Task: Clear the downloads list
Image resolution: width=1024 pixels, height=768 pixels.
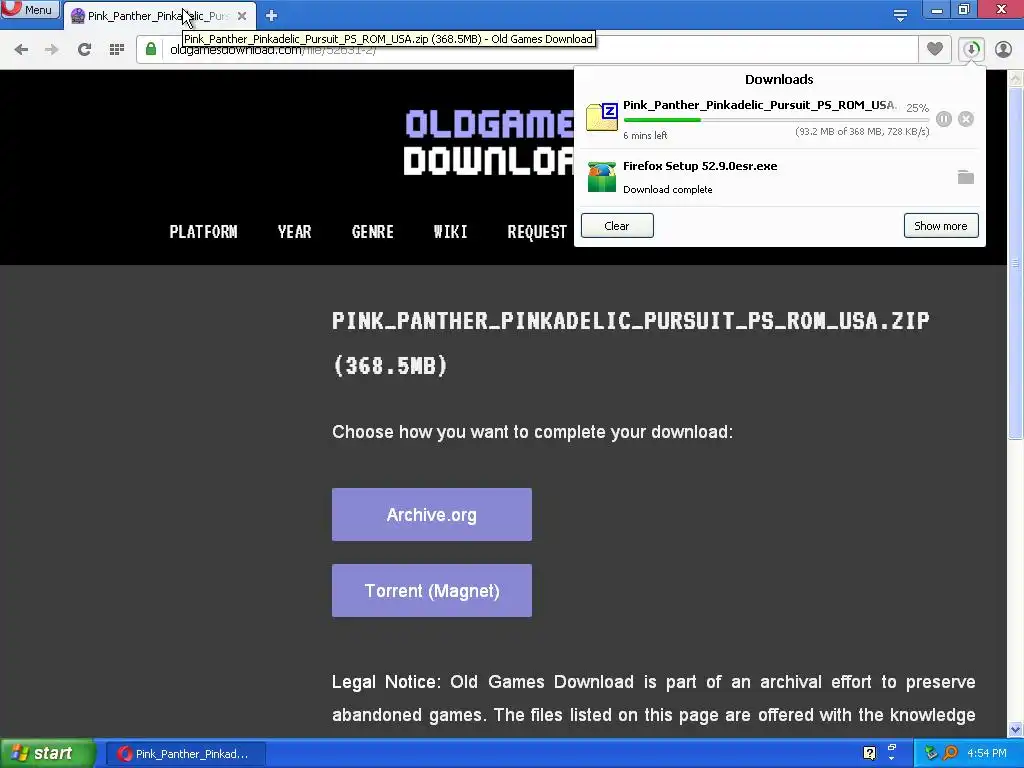Action: click(x=617, y=226)
